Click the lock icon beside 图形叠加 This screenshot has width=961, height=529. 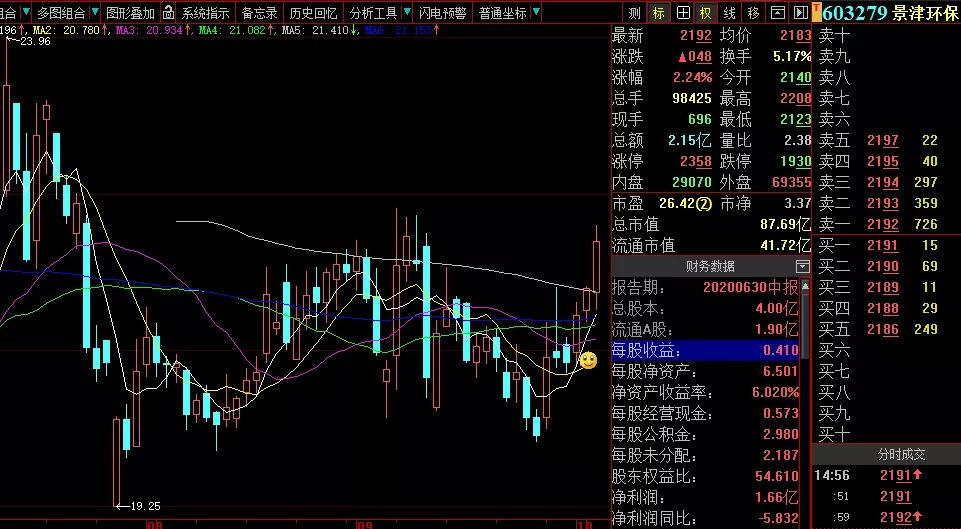[x=169, y=12]
